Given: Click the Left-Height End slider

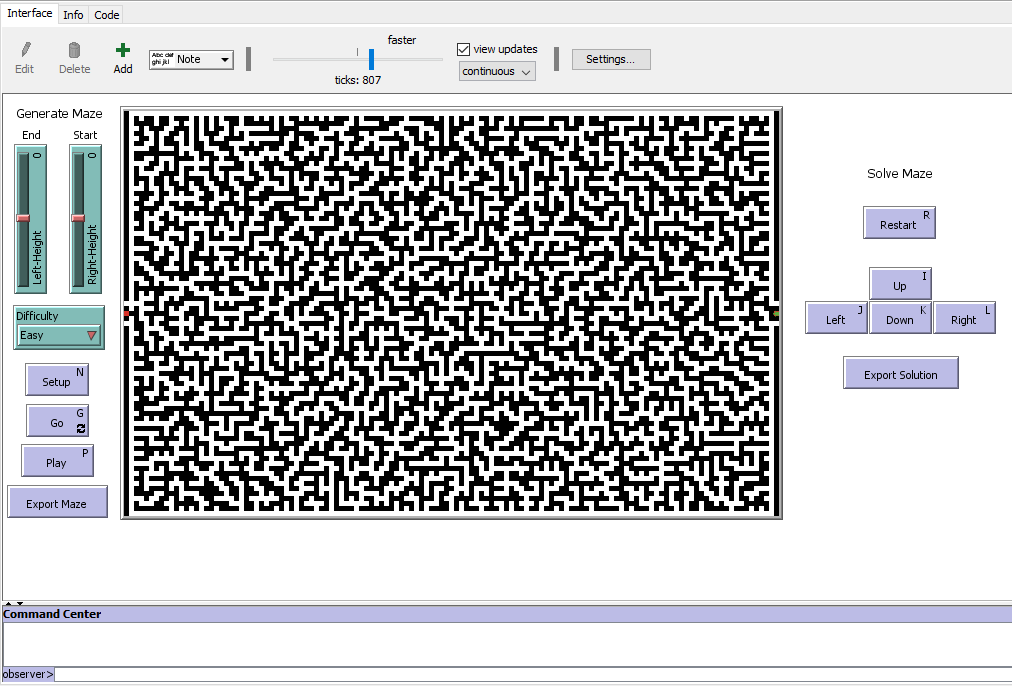Looking at the screenshot, I should click(x=23, y=218).
